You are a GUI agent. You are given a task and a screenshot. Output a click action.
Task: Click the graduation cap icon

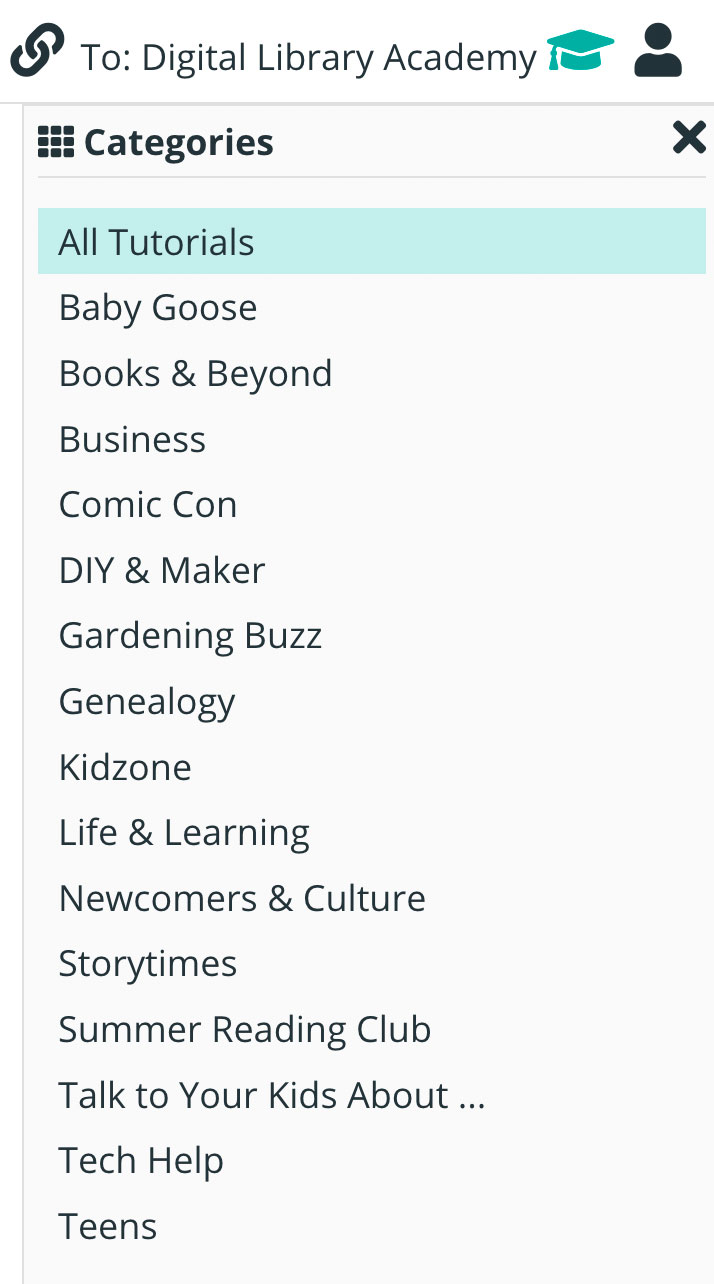[580, 52]
